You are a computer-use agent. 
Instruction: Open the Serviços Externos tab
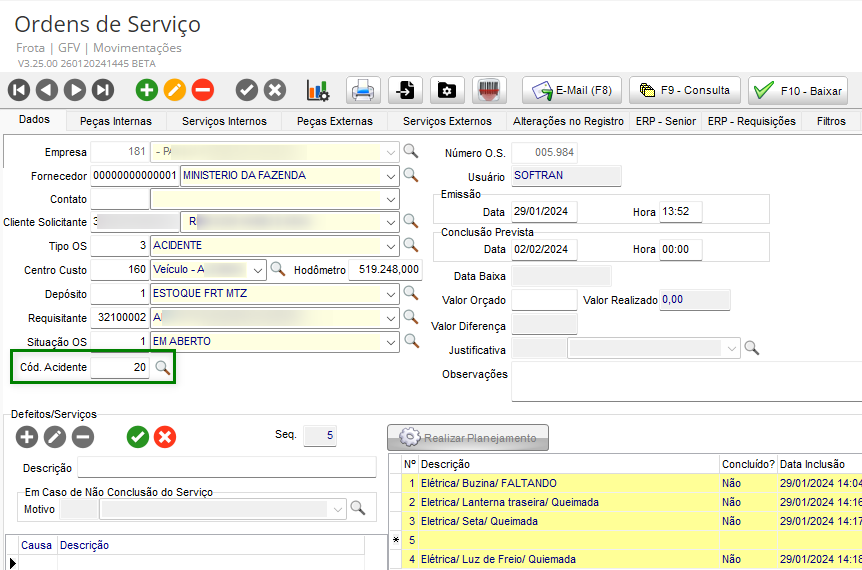447,121
